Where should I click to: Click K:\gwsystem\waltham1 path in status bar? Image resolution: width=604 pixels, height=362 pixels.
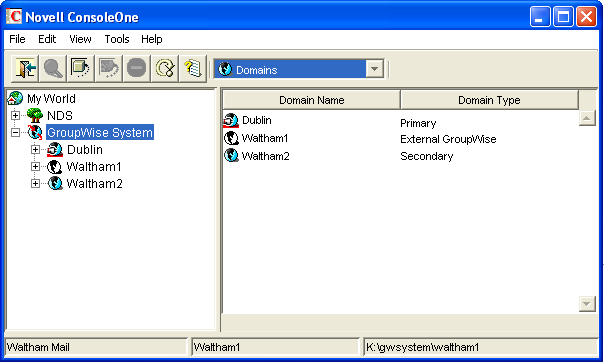[423, 347]
